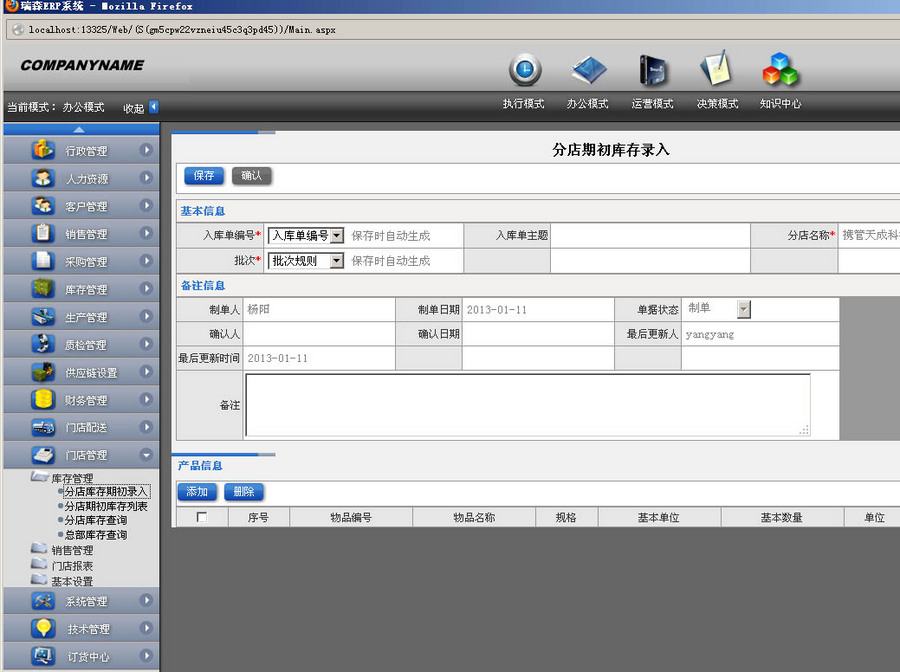Expand the 行政管理 menu arrow
Screen dimensions: 900x672
pyautogui.click(x=146, y=150)
